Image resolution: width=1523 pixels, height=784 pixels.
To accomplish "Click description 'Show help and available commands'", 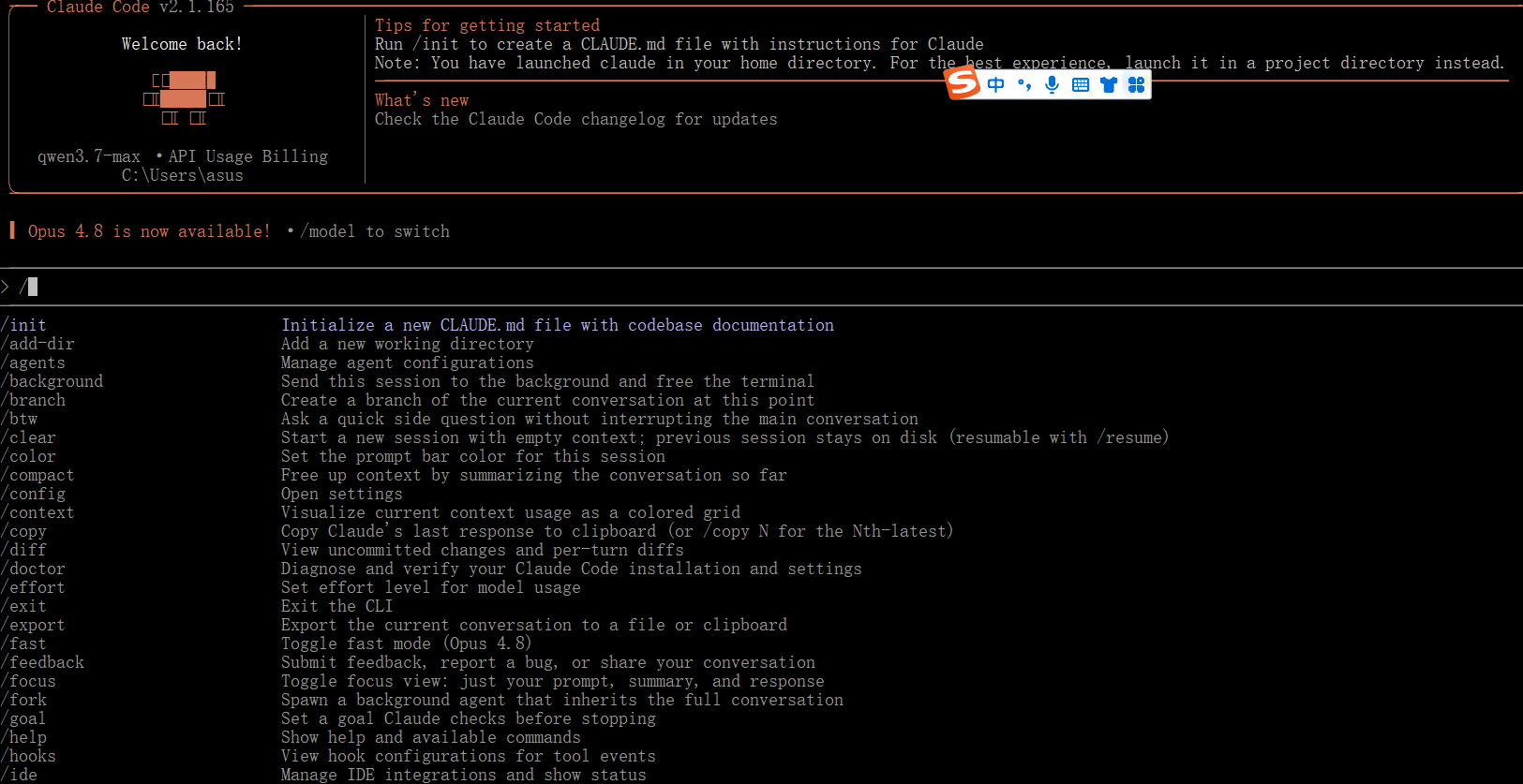I will 431,737.
